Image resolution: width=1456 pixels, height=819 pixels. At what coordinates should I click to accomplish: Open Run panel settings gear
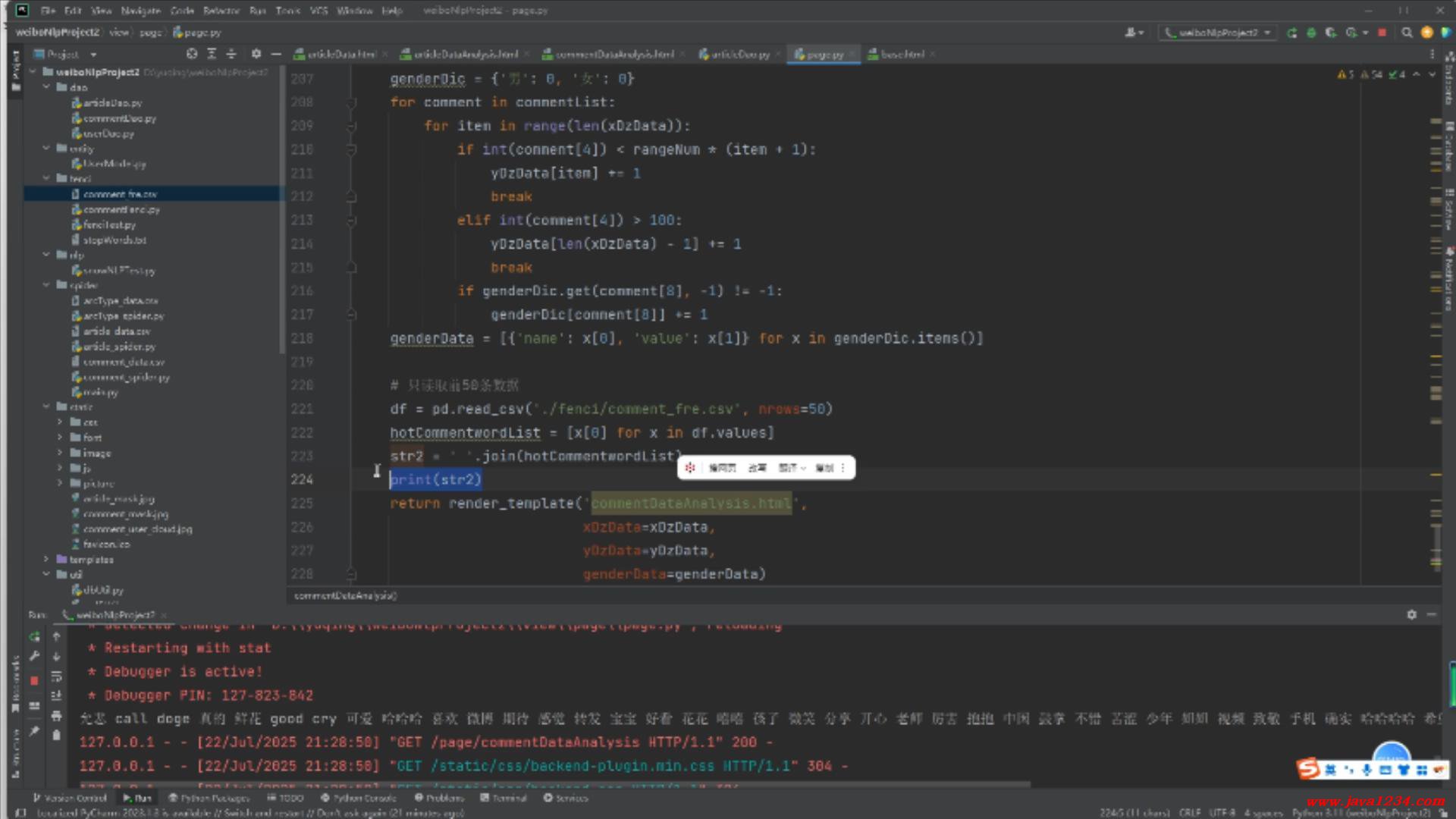pyautogui.click(x=1411, y=614)
